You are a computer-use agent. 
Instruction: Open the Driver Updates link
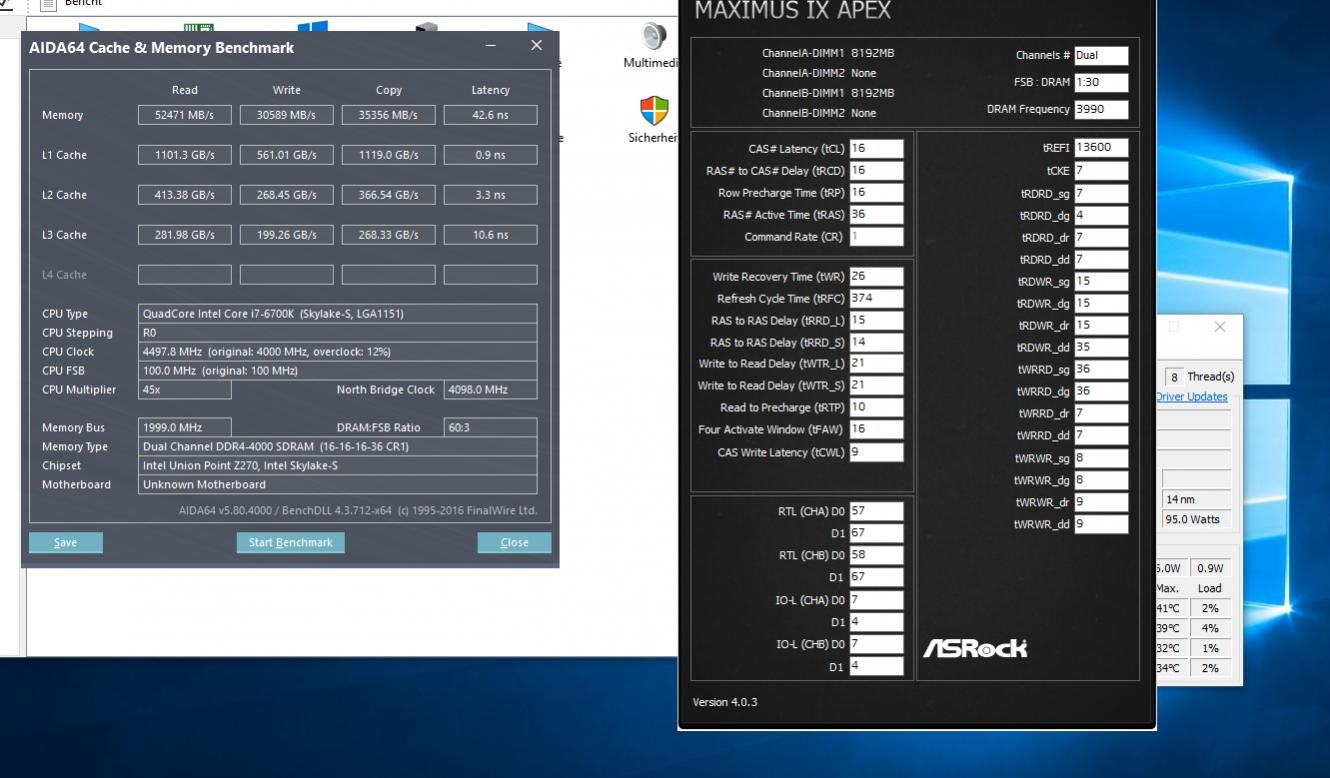(1192, 397)
